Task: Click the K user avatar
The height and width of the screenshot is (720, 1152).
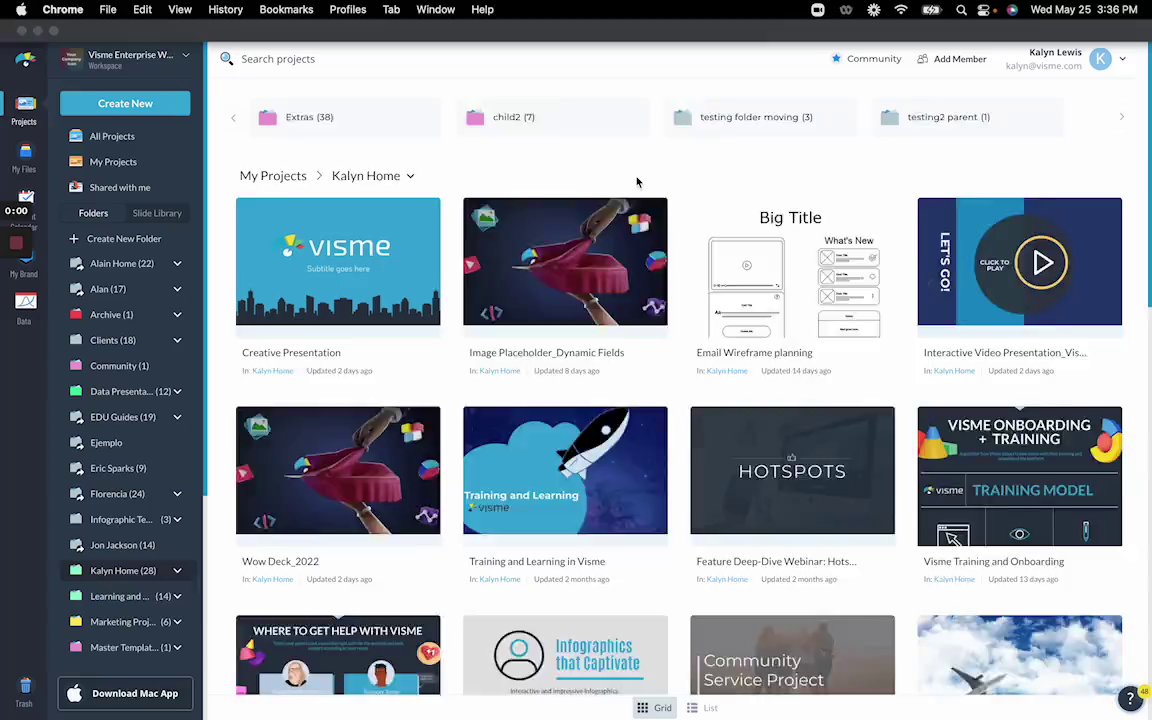Action: 1100,59
